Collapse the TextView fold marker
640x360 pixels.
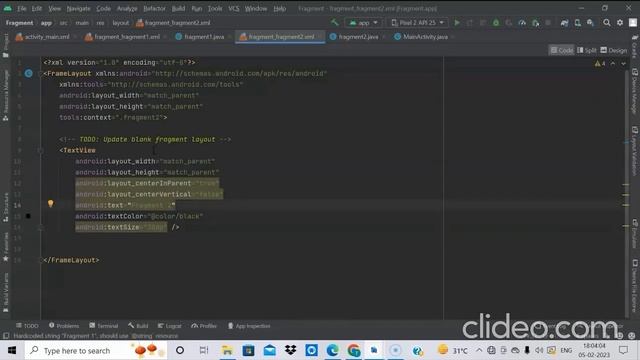coord(40,151)
